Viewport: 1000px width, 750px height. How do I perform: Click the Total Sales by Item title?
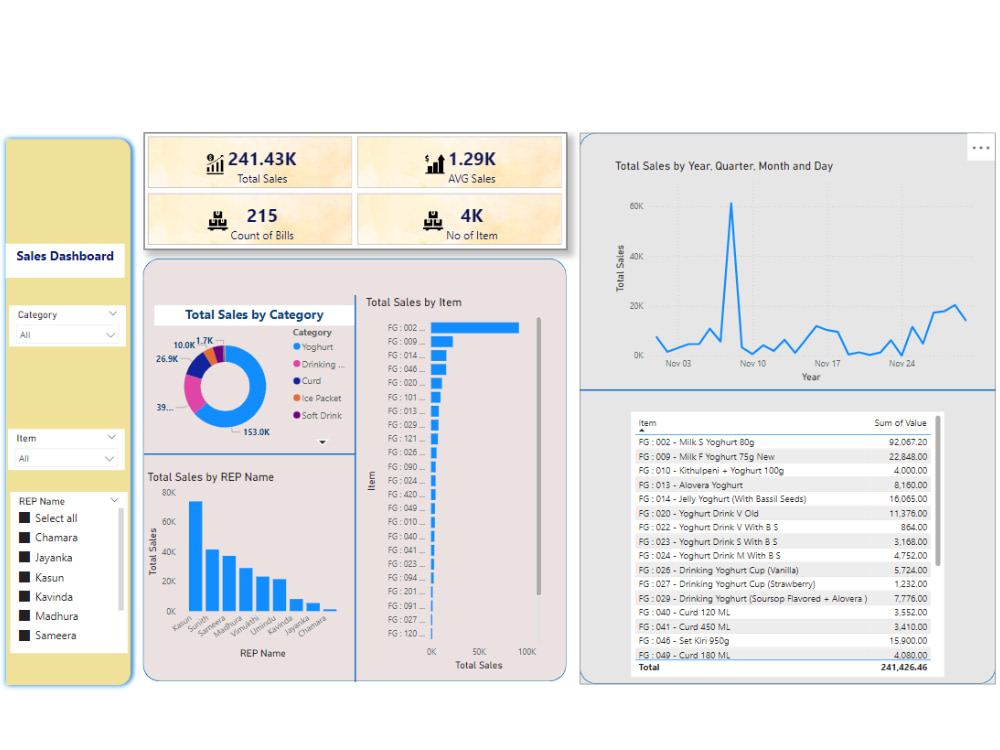(413, 302)
